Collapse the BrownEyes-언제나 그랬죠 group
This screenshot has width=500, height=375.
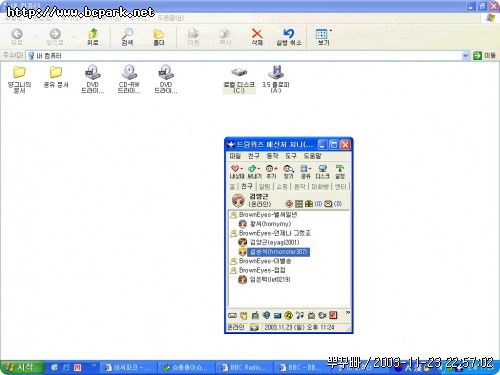coord(270,233)
